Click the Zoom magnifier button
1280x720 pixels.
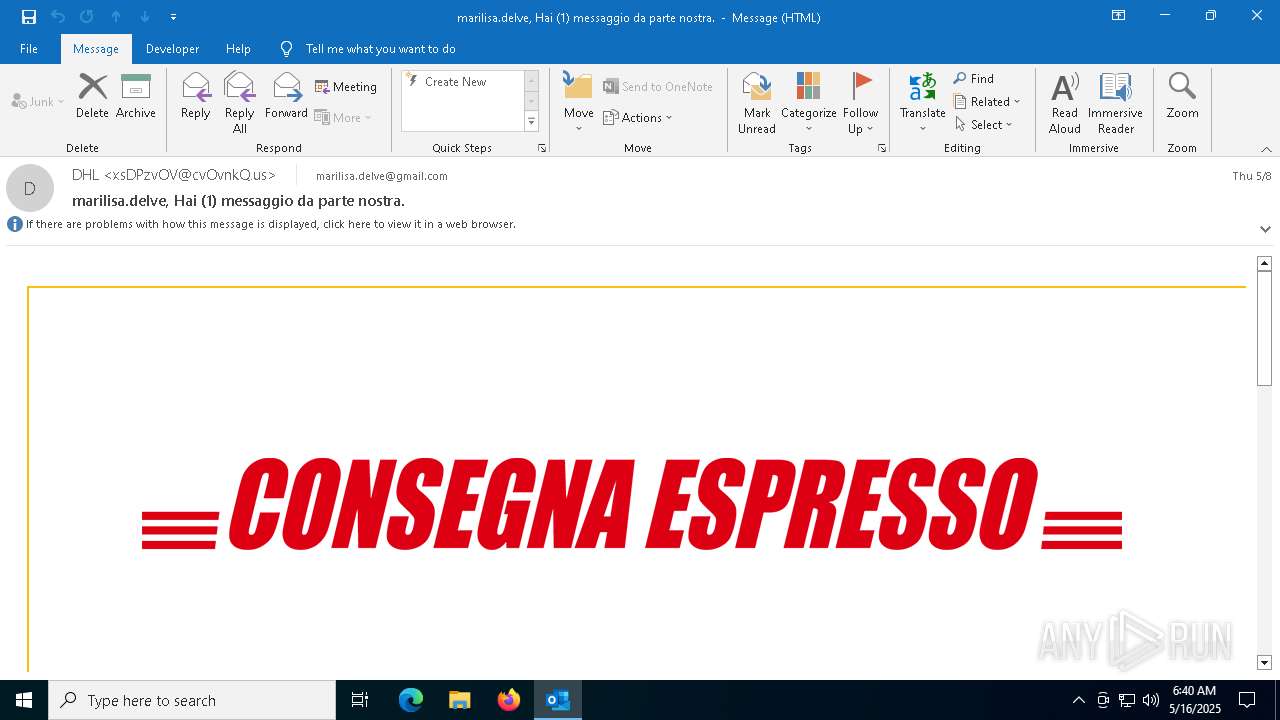click(x=1182, y=97)
